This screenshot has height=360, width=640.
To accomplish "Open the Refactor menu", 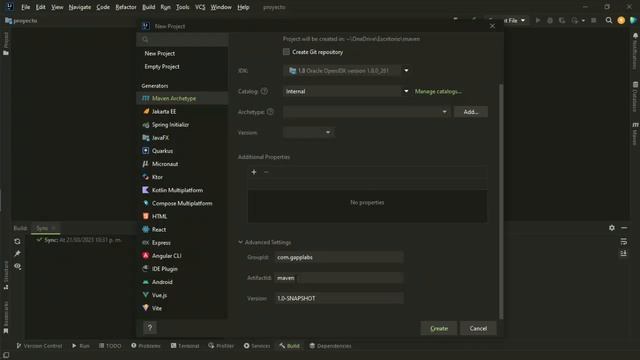I will click(126, 7).
